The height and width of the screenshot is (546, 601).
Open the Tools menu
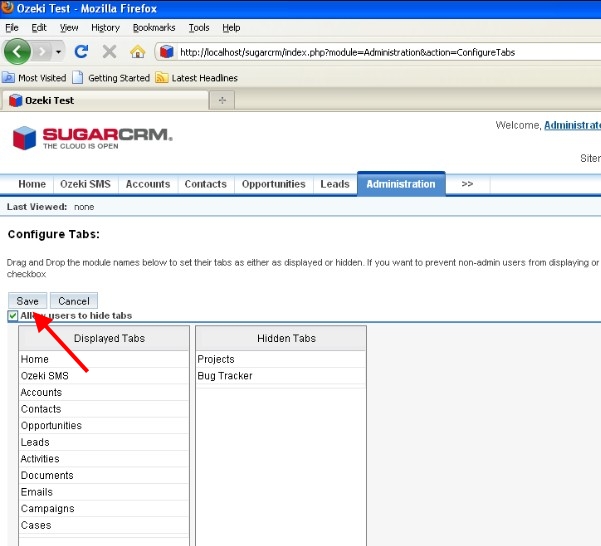tap(199, 28)
